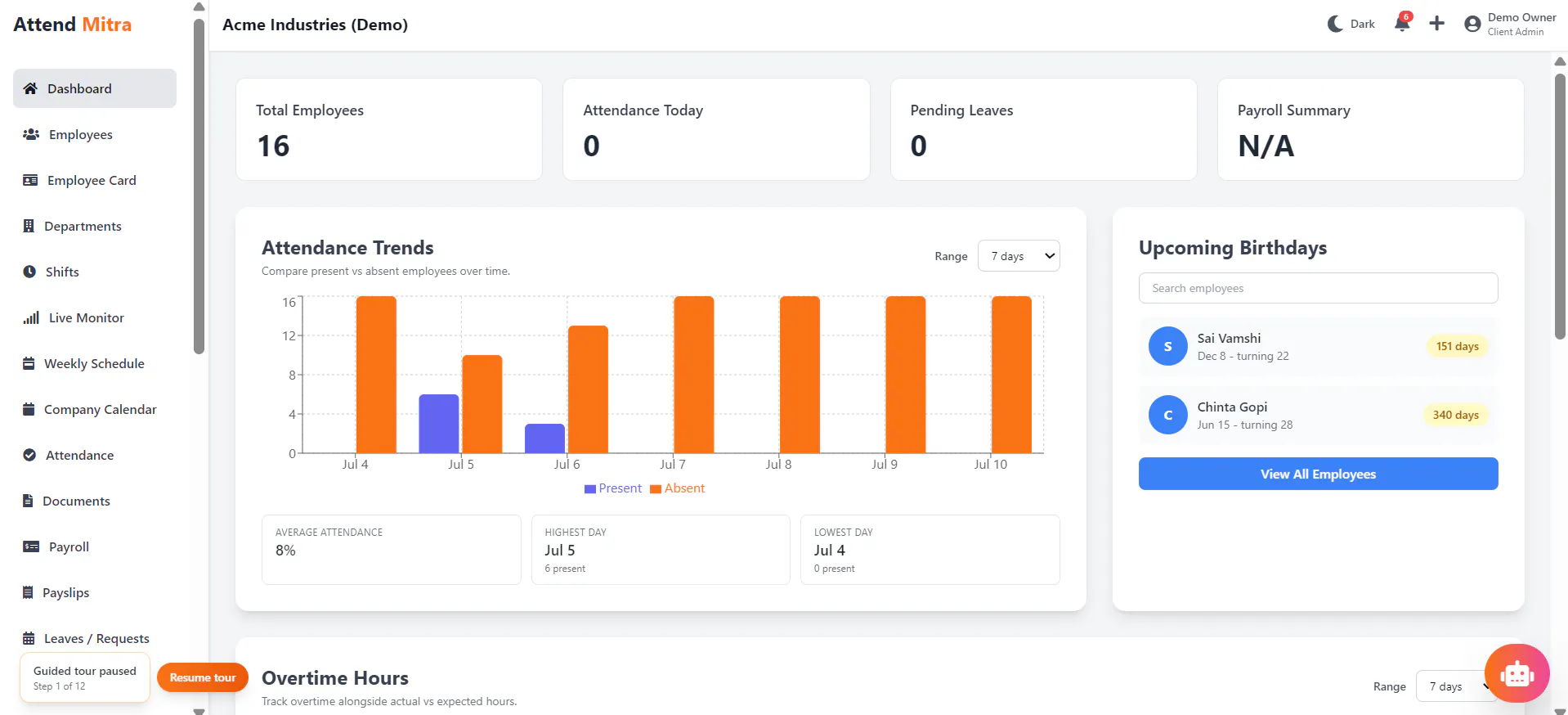This screenshot has height=715, width=1568.
Task: Select Sai Vamshi birthday entry name
Action: tap(1229, 338)
